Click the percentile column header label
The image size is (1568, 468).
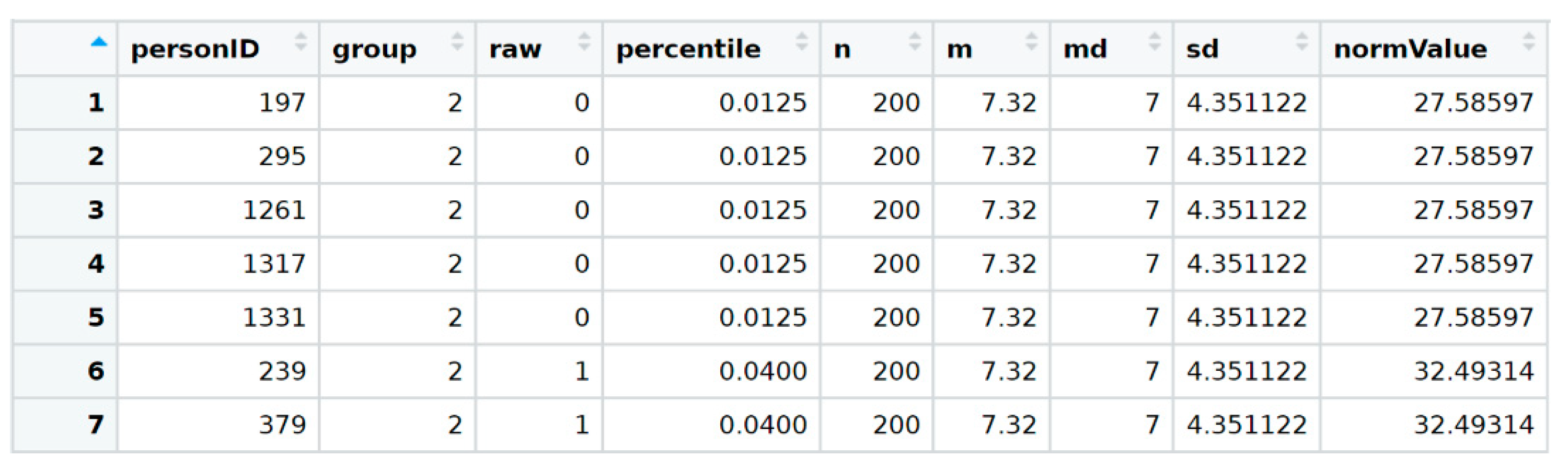click(688, 49)
